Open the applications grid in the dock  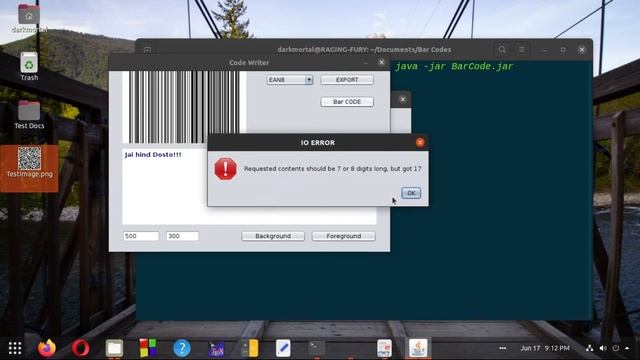(15, 348)
